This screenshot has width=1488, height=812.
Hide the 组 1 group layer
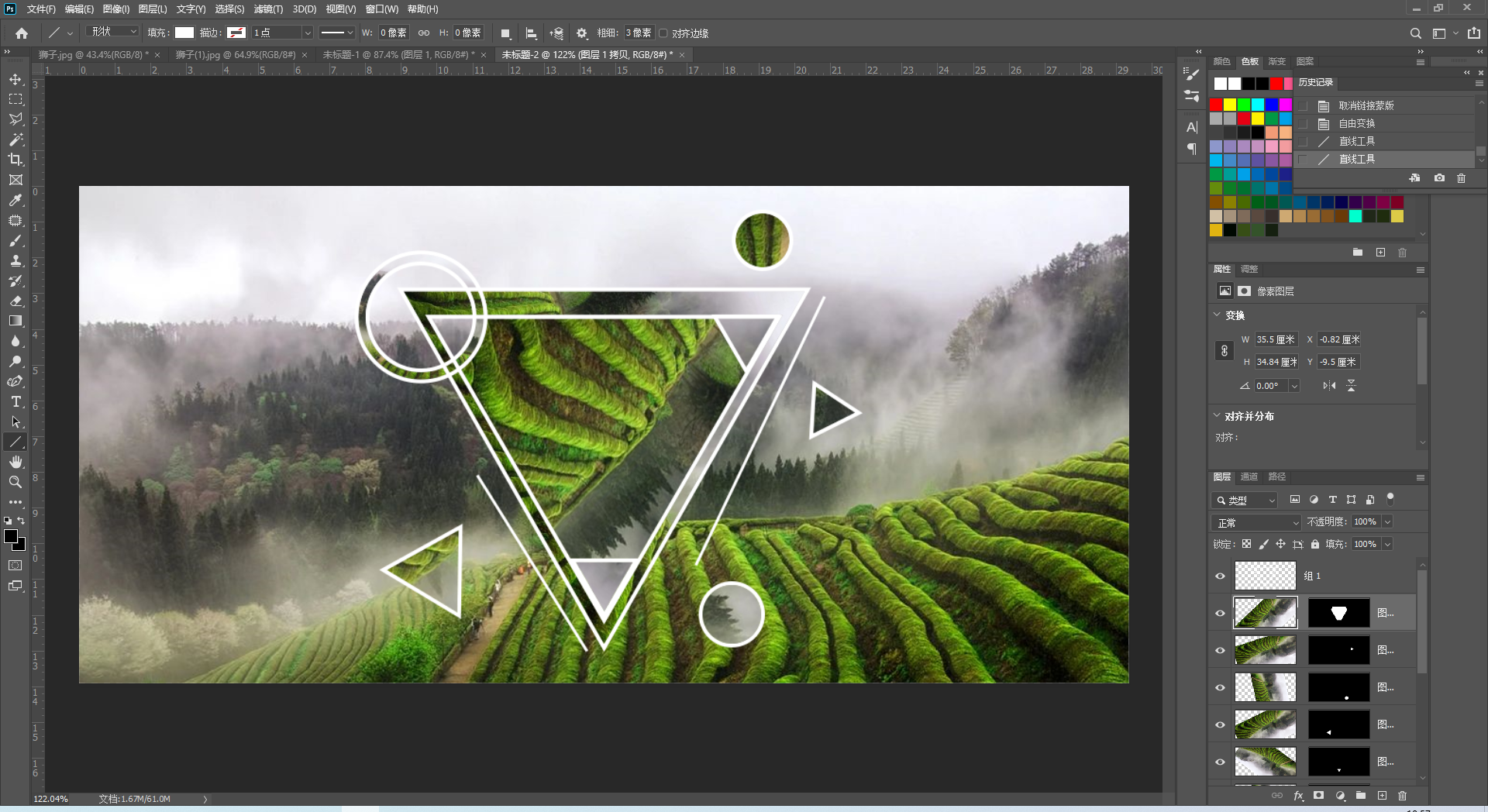[1220, 576]
